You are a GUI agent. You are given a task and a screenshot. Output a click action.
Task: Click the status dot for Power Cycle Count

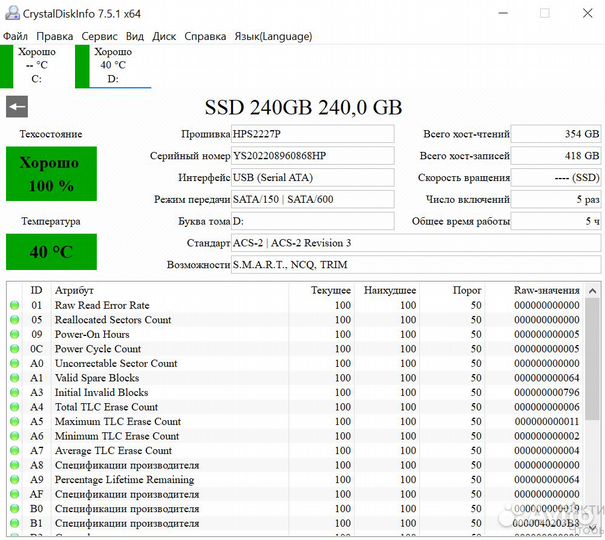pos(15,349)
